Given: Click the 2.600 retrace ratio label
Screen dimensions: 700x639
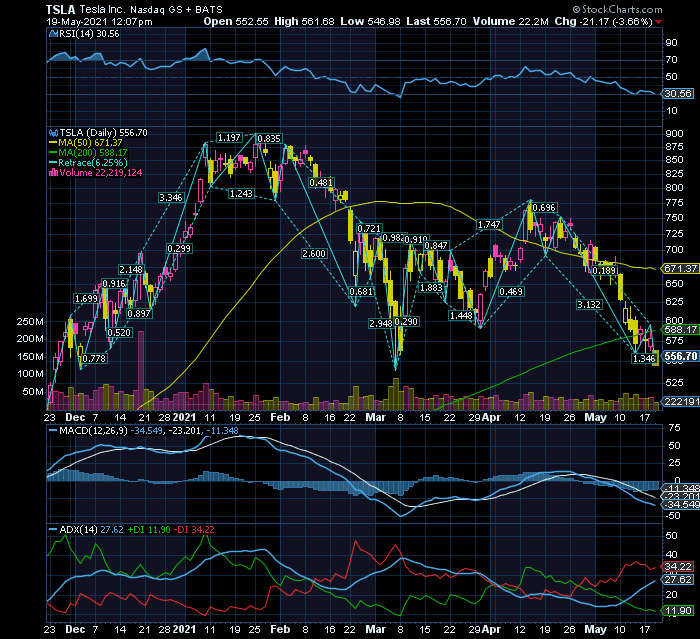Looking at the screenshot, I should pos(314,254).
